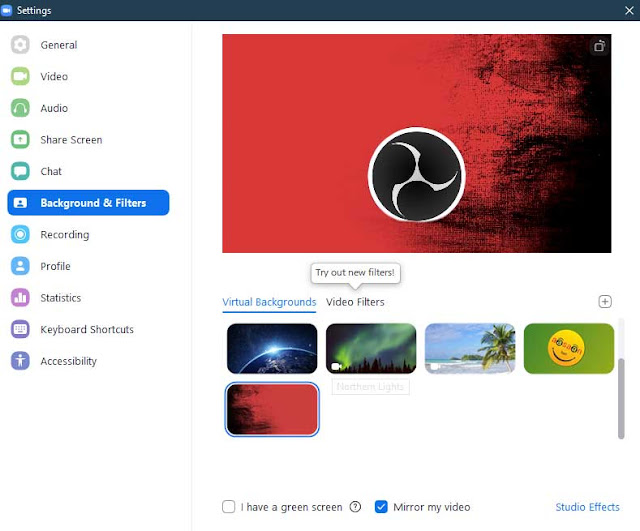This screenshot has height=531, width=640.
Task: Enable I have a green screen
Action: [229, 507]
